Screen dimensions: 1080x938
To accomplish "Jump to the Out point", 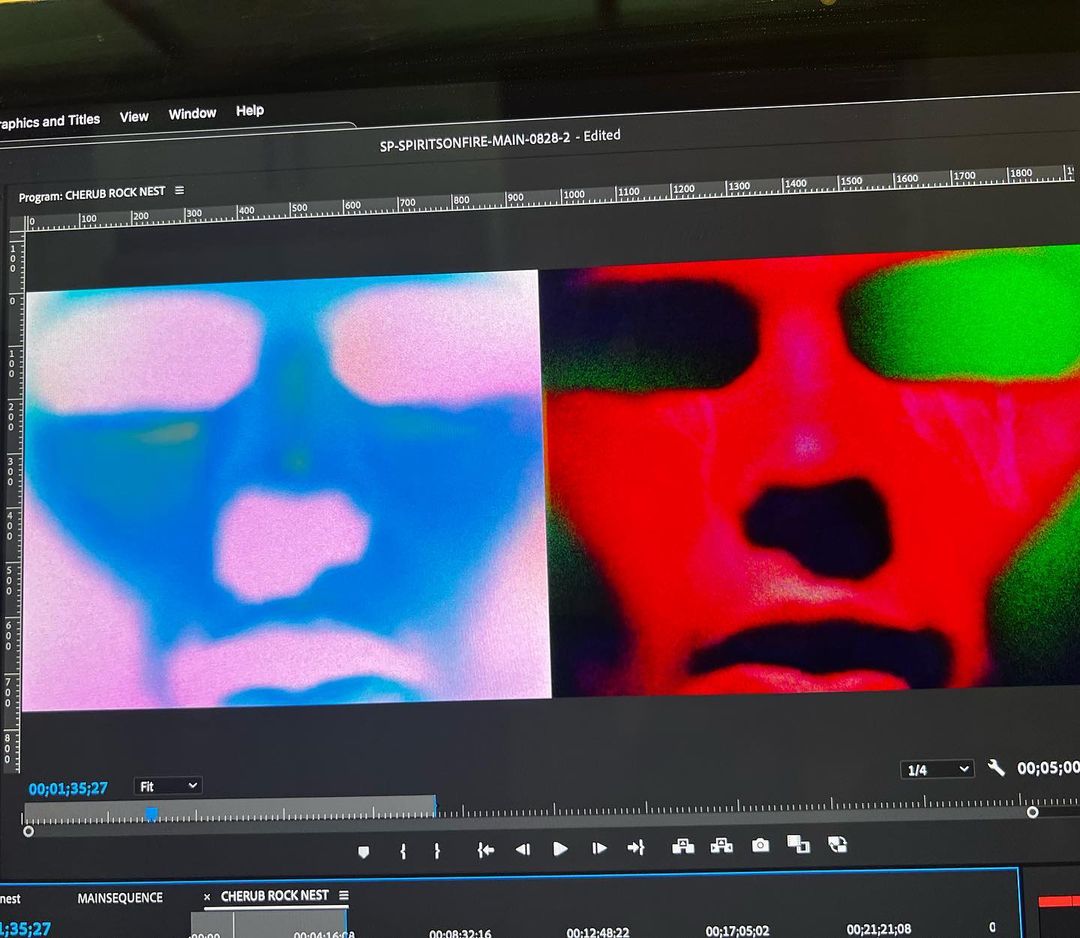I will coord(636,848).
